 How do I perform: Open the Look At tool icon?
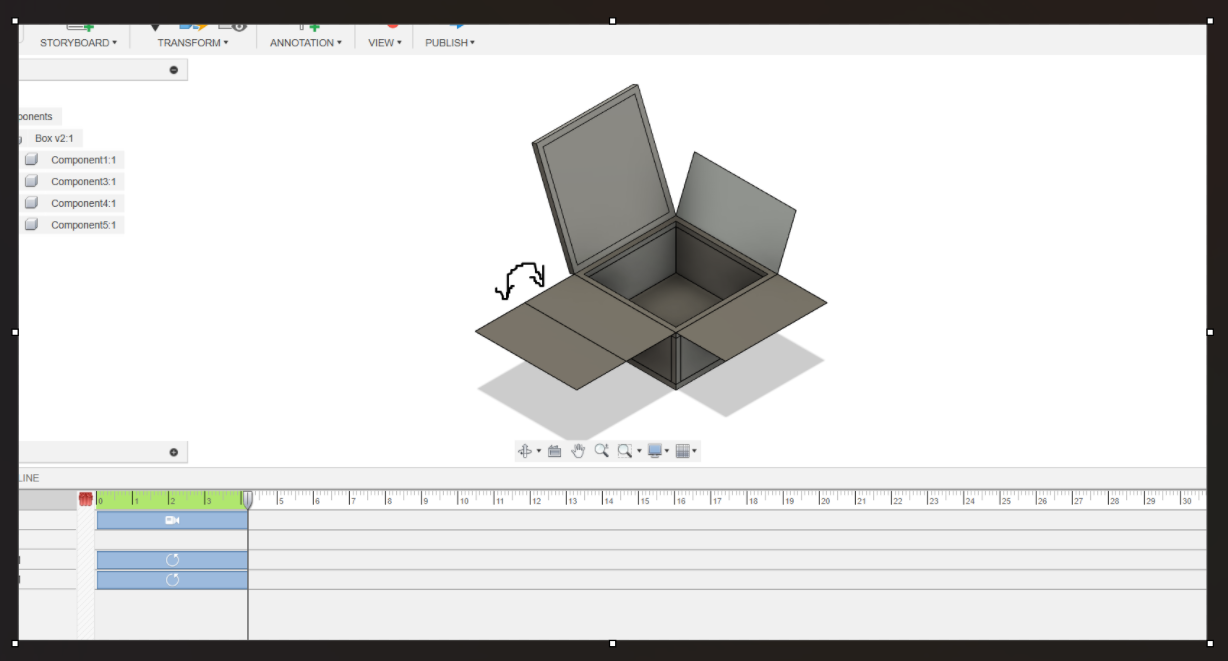(554, 450)
